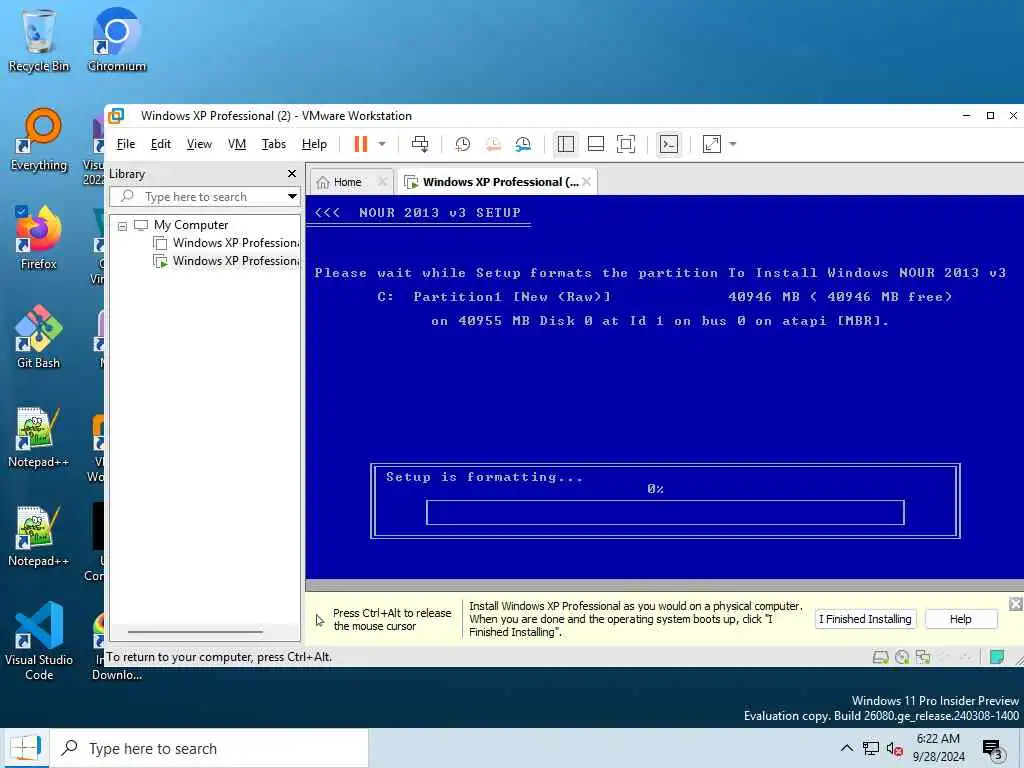Image resolution: width=1024 pixels, height=768 pixels.
Task: Open the upper Notepad++ desktop shortcut
Action: (x=39, y=438)
